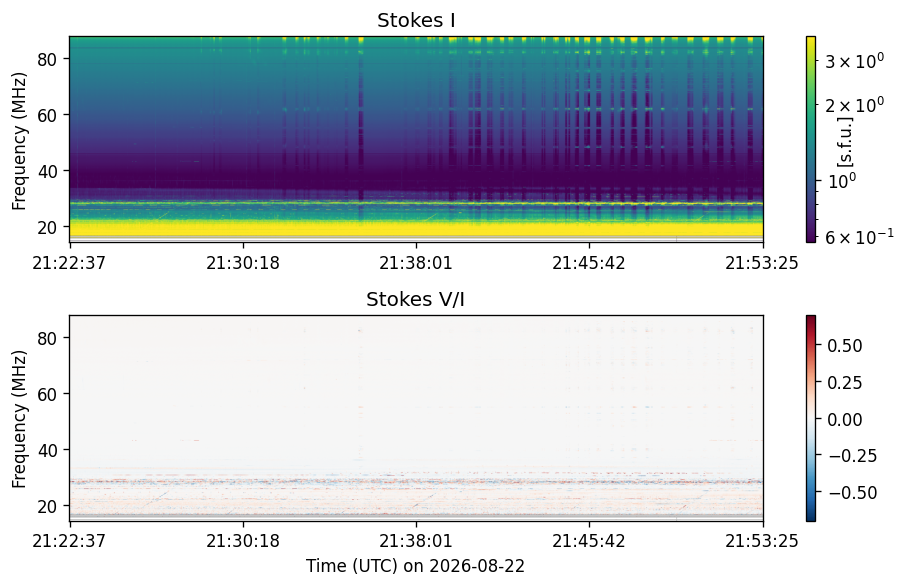
Task: Click the bright yellow band near 20 MHz
Action: click(416, 229)
